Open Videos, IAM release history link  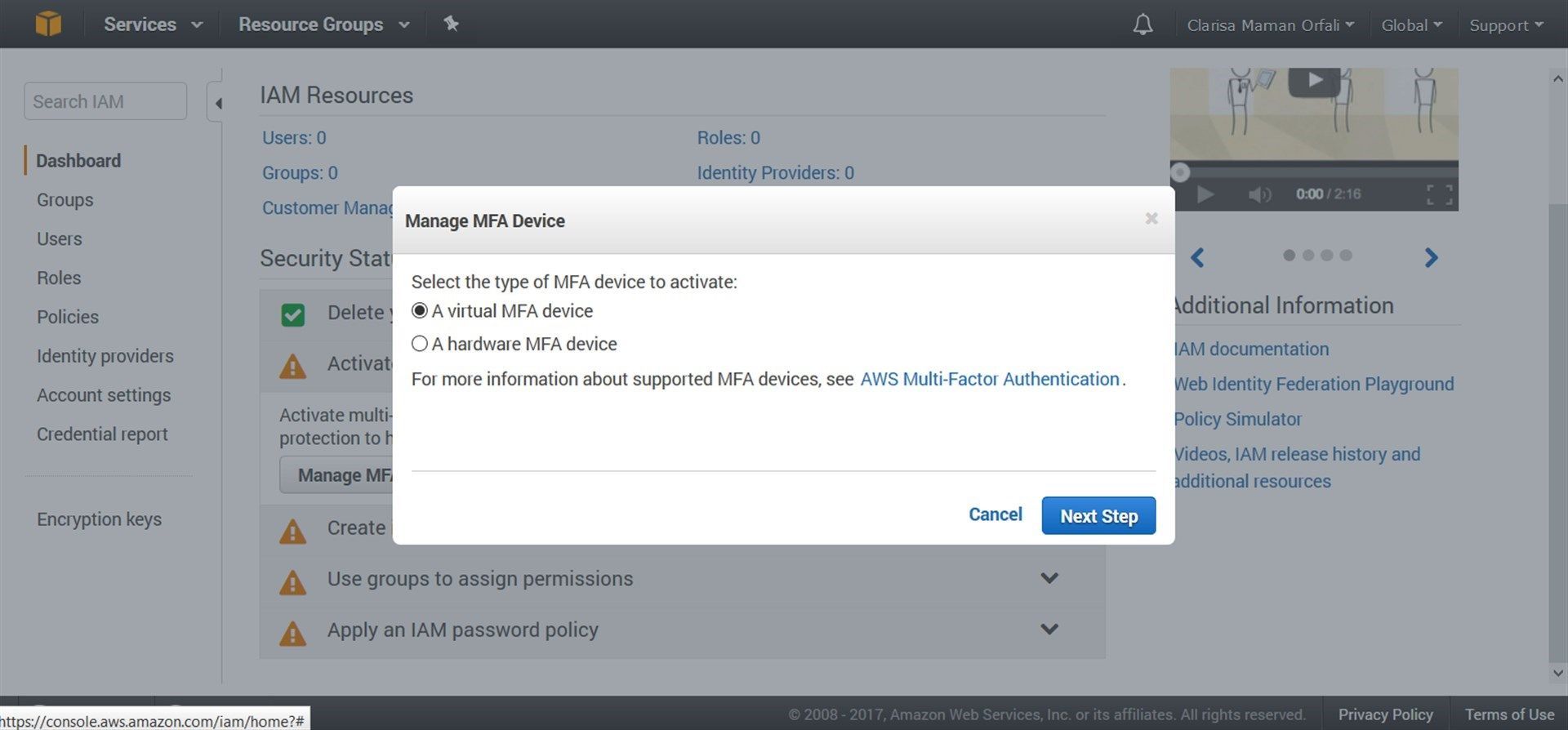tap(1297, 468)
